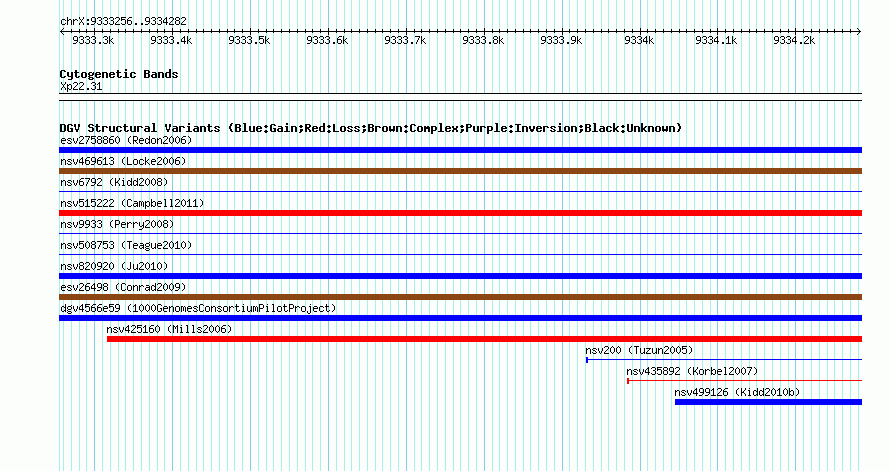Click the nsv6792 (Kidd2008) label
This screenshot has width=890, height=471.
[x=114, y=182]
